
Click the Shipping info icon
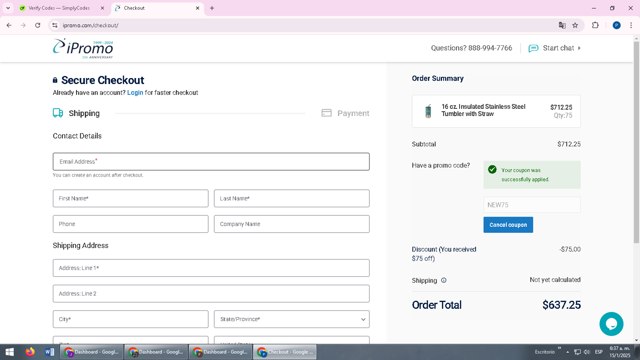tap(444, 280)
